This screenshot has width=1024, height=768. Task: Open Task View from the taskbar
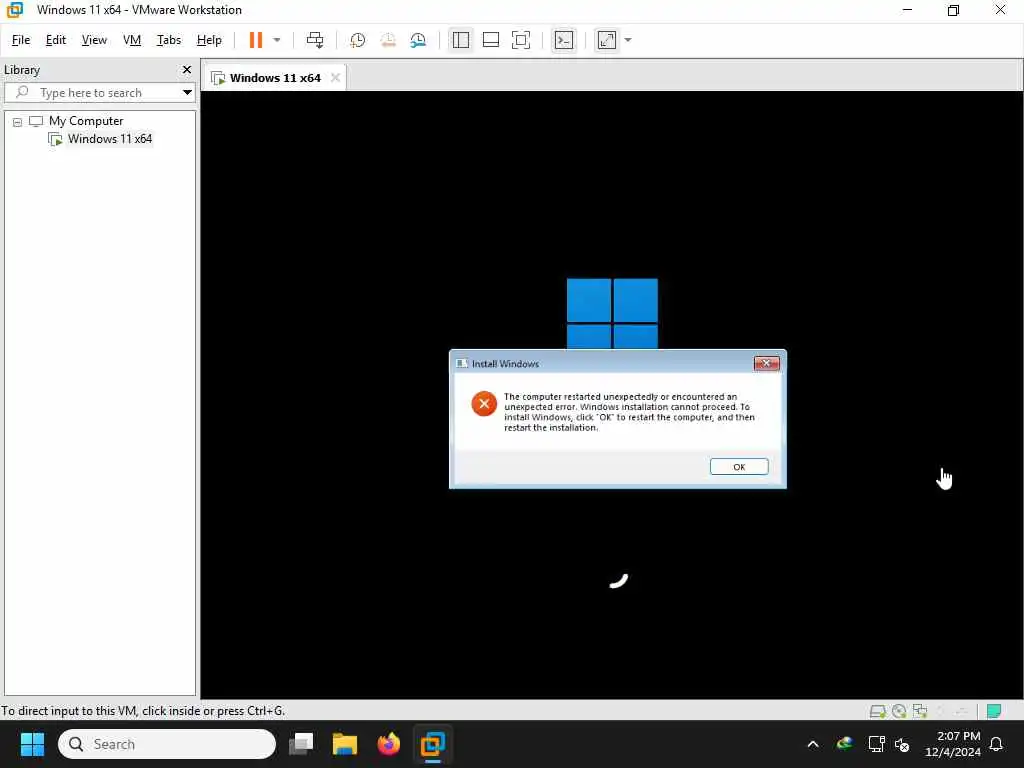[x=301, y=744]
